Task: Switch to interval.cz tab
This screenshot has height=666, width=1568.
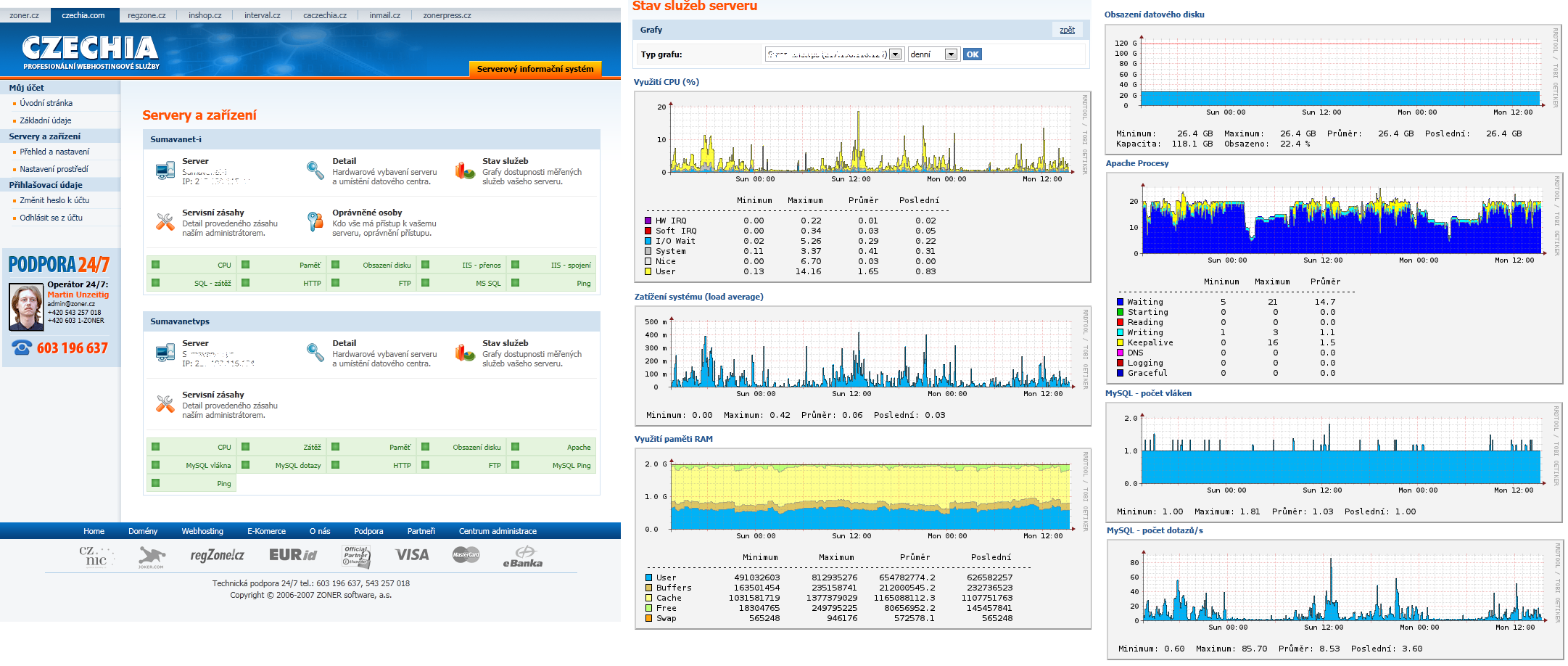Action: tap(263, 15)
